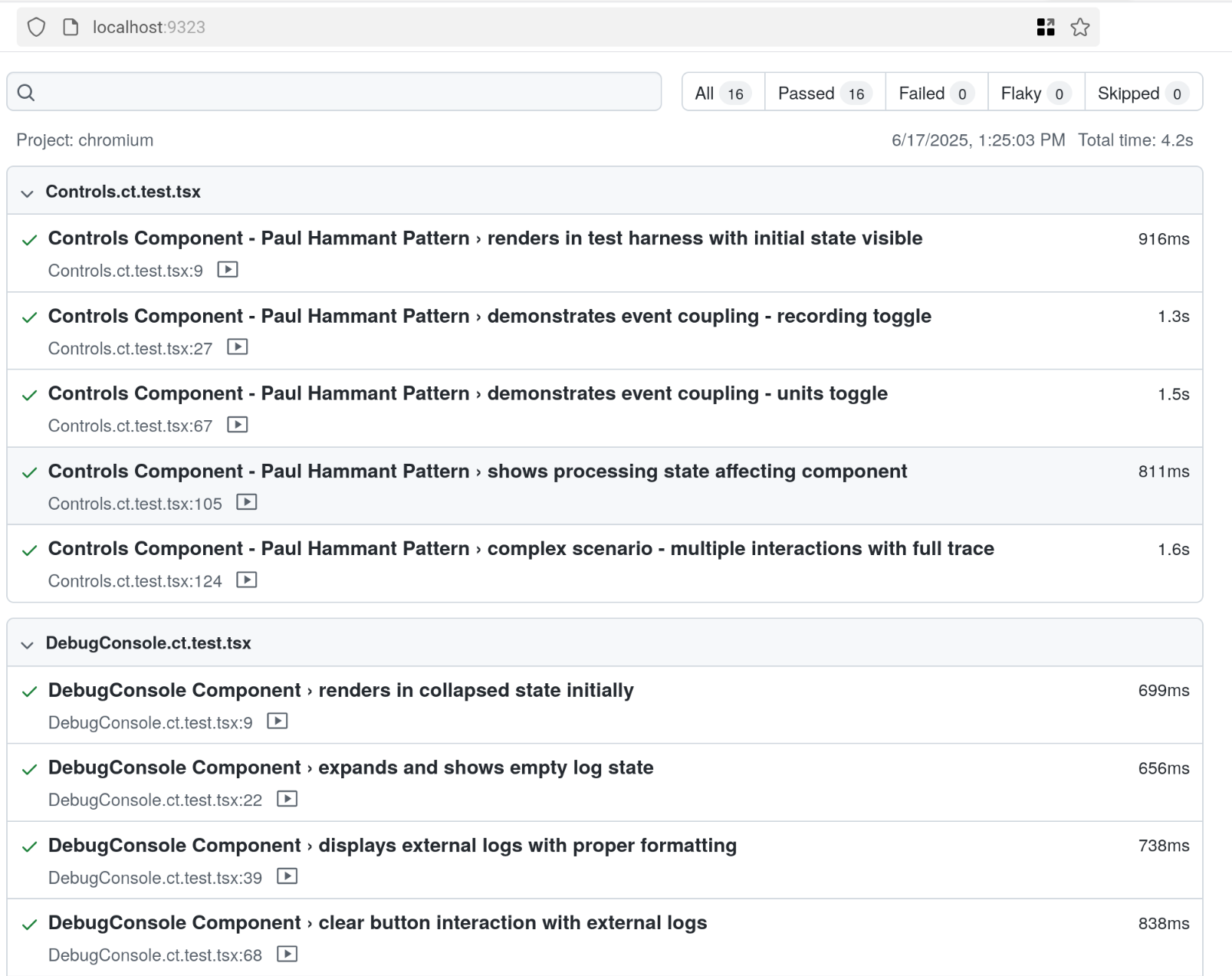Open trace icon for DebugConsole.ct.test.tsx:68
This screenshot has height=976, width=1232.
click(287, 955)
